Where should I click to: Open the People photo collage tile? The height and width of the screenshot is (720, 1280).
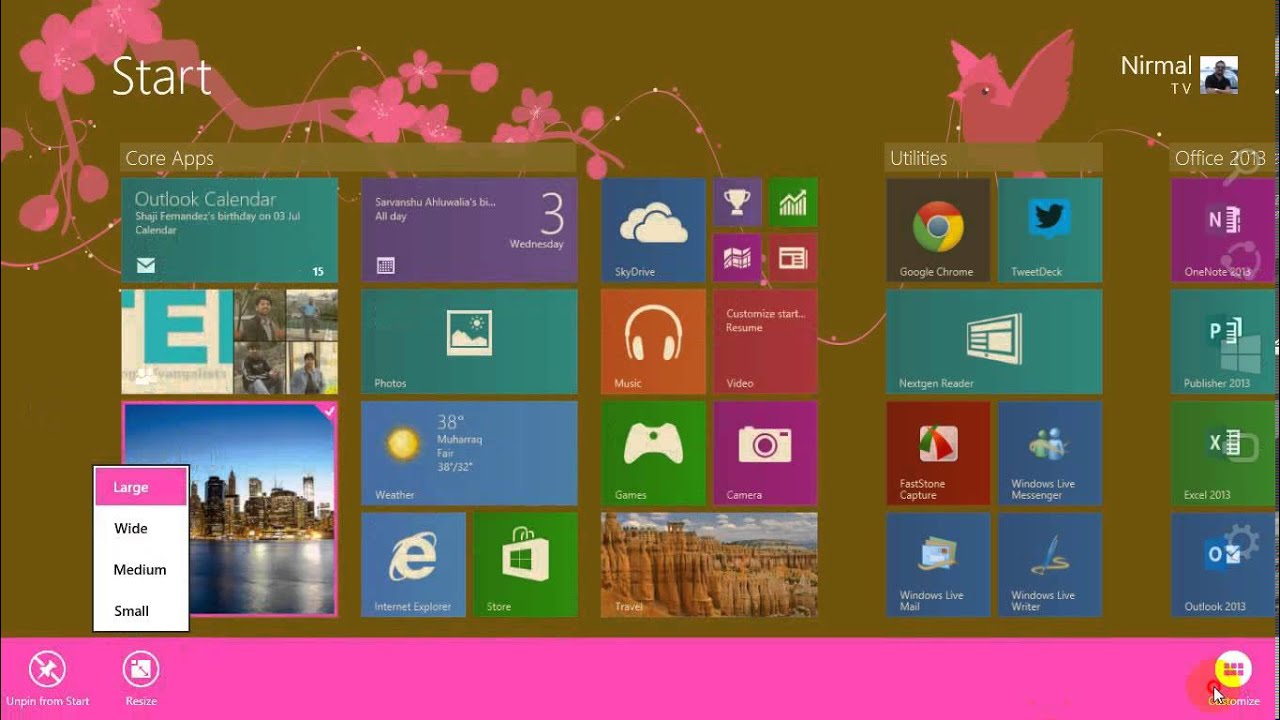[x=229, y=342]
